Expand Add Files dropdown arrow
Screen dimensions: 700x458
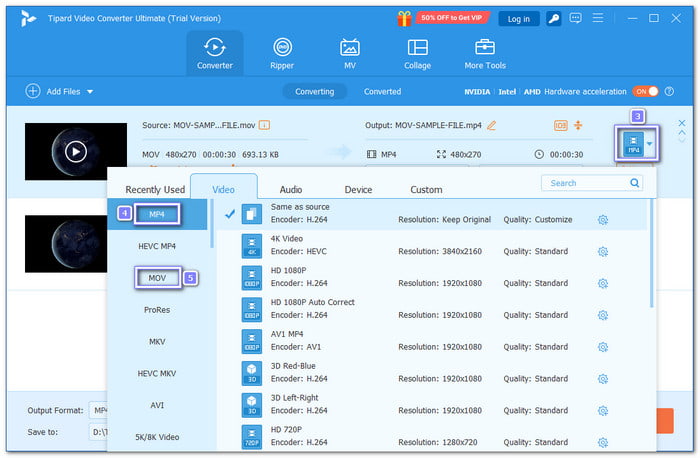coord(90,92)
